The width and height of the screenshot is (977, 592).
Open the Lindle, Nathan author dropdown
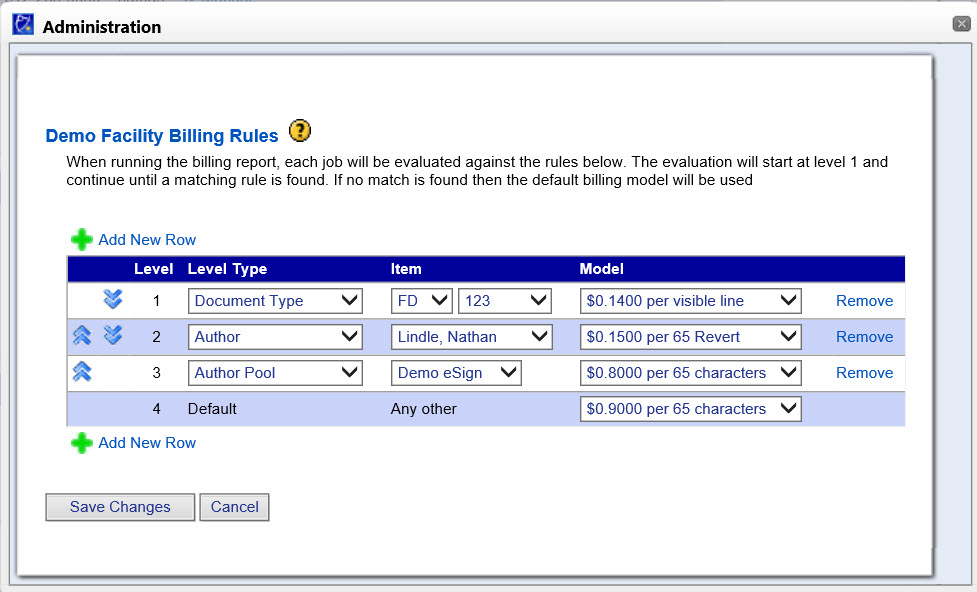tap(471, 337)
